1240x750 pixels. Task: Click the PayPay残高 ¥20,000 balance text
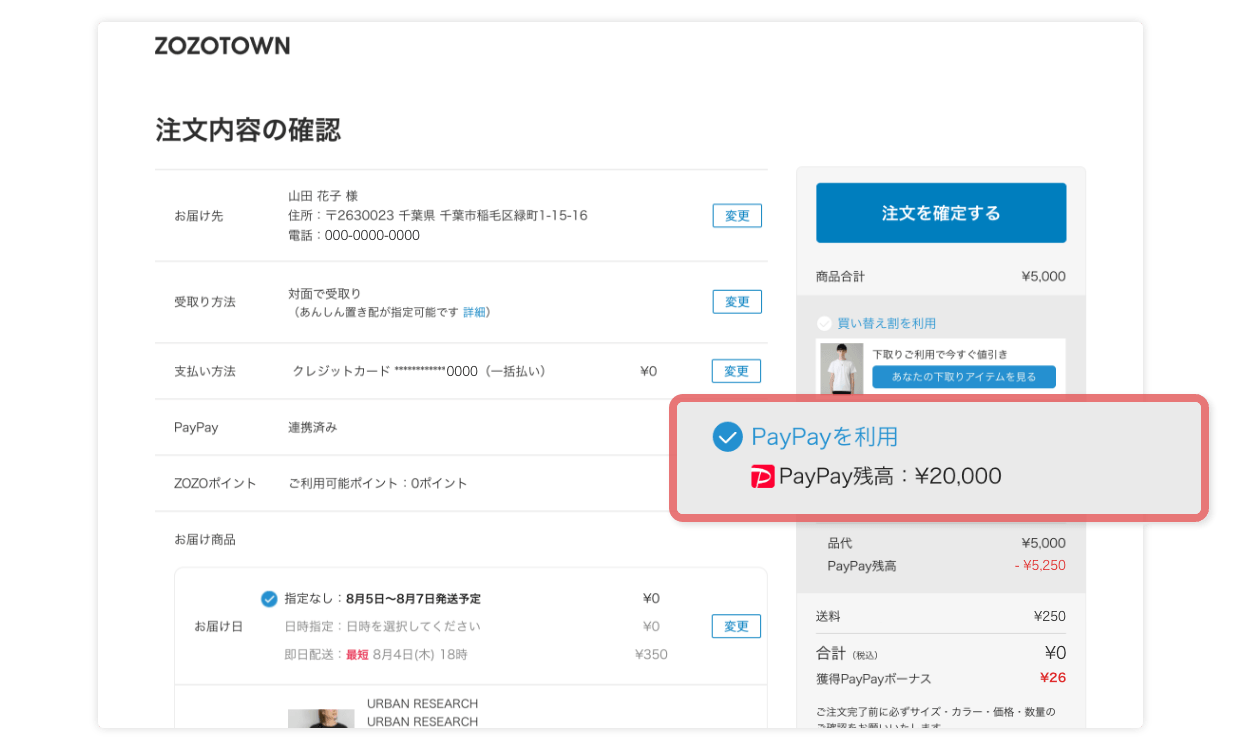(x=890, y=476)
